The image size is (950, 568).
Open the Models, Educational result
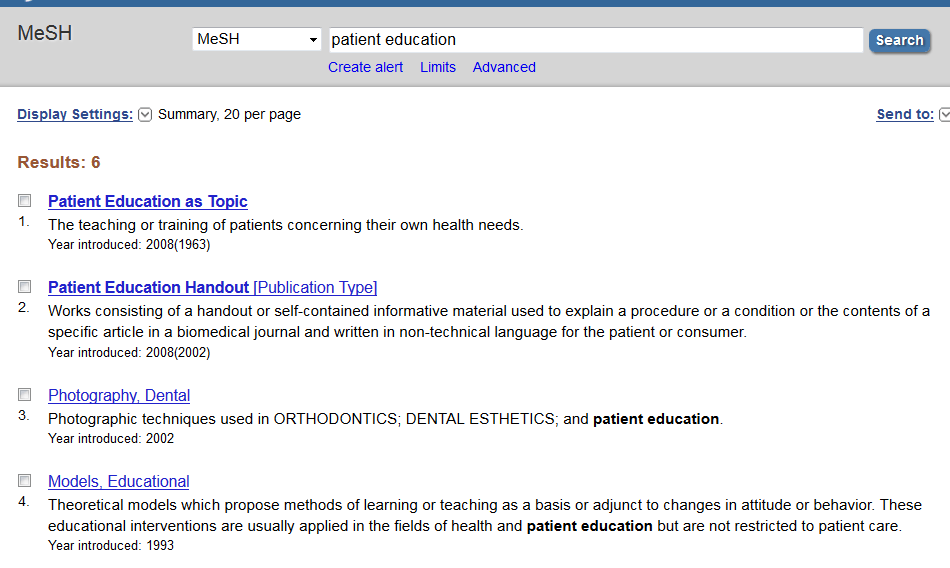click(119, 481)
